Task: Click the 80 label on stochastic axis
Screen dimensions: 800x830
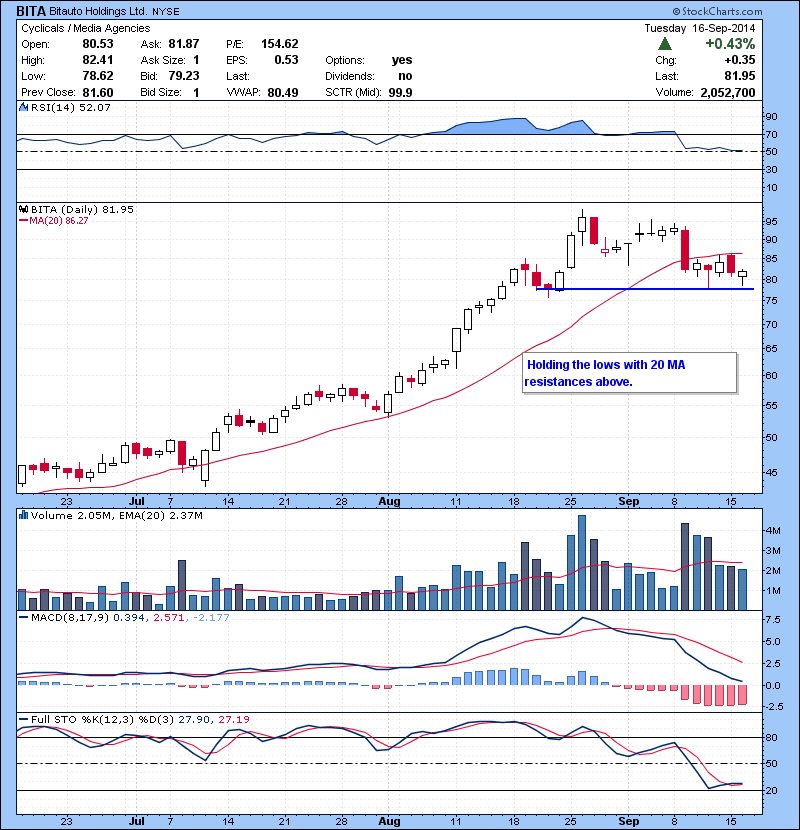Action: (x=771, y=737)
